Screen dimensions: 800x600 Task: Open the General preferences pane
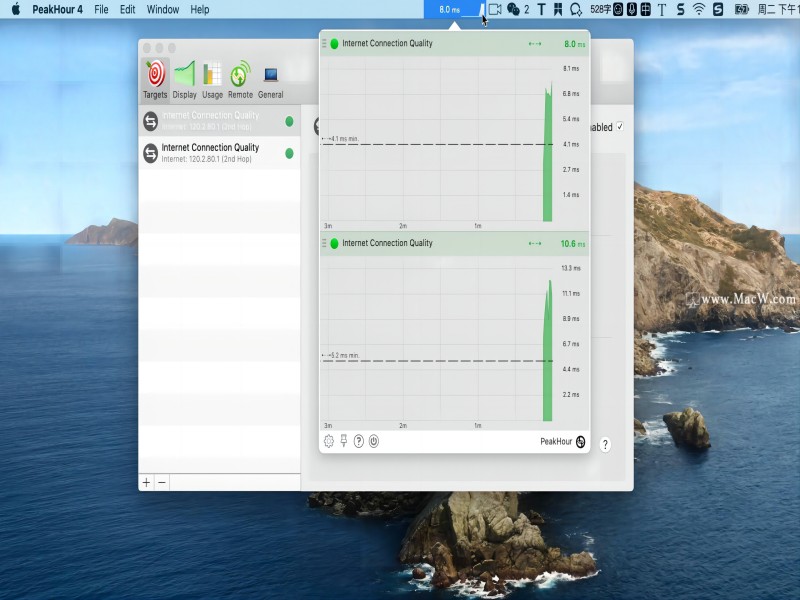click(270, 80)
